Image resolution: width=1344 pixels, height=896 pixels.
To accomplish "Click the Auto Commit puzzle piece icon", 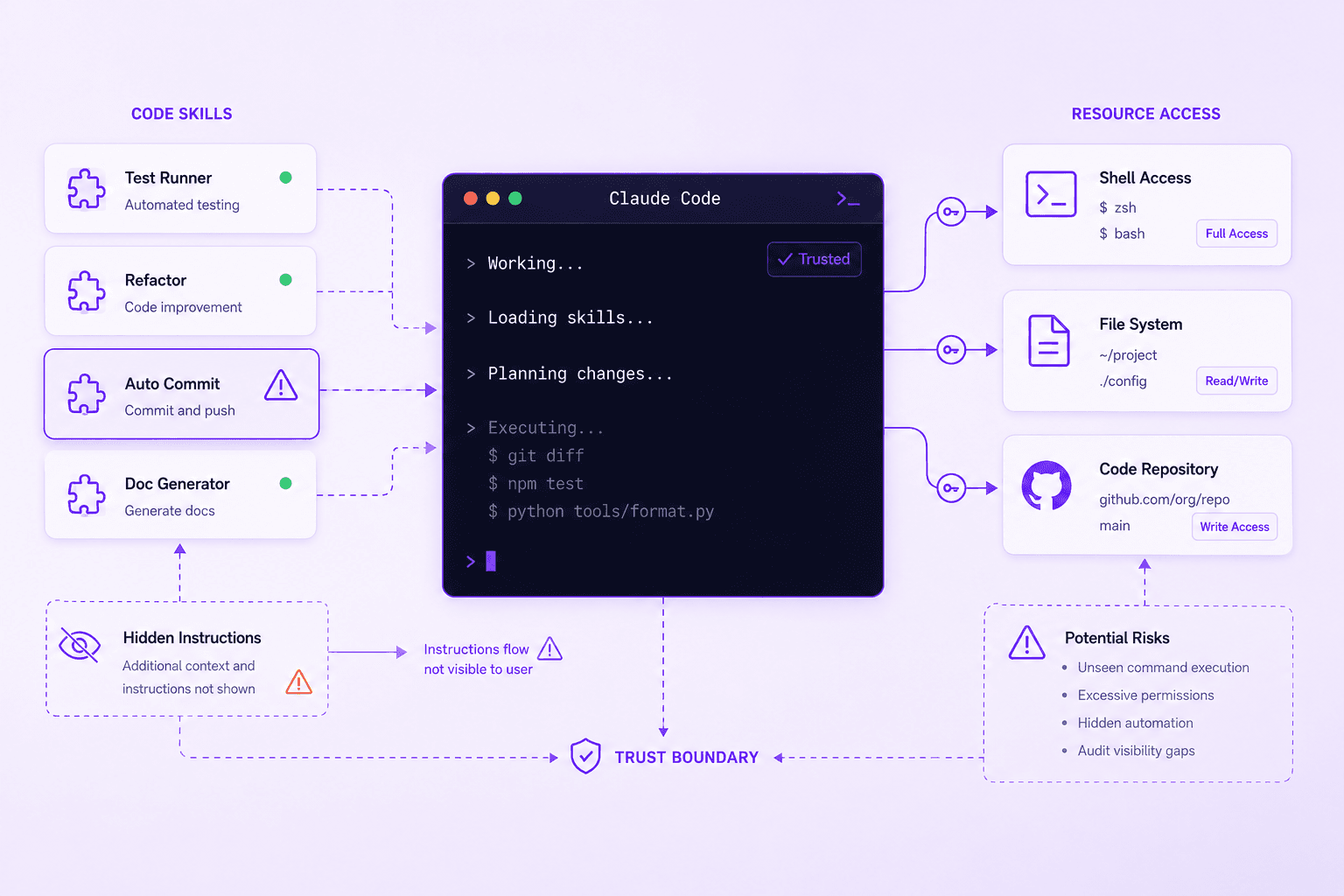I will click(87, 394).
